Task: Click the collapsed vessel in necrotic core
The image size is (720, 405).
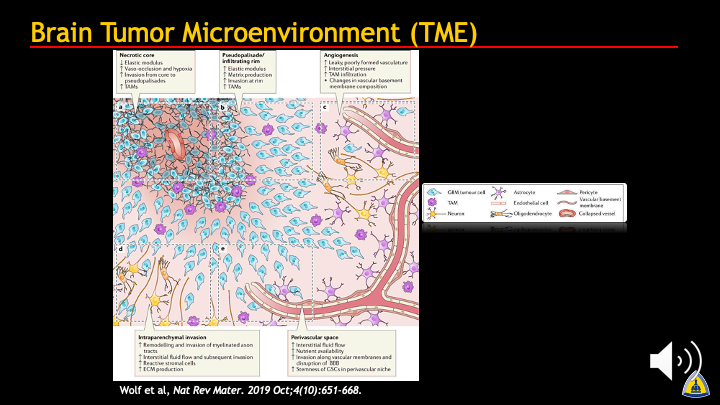Action: 173,145
